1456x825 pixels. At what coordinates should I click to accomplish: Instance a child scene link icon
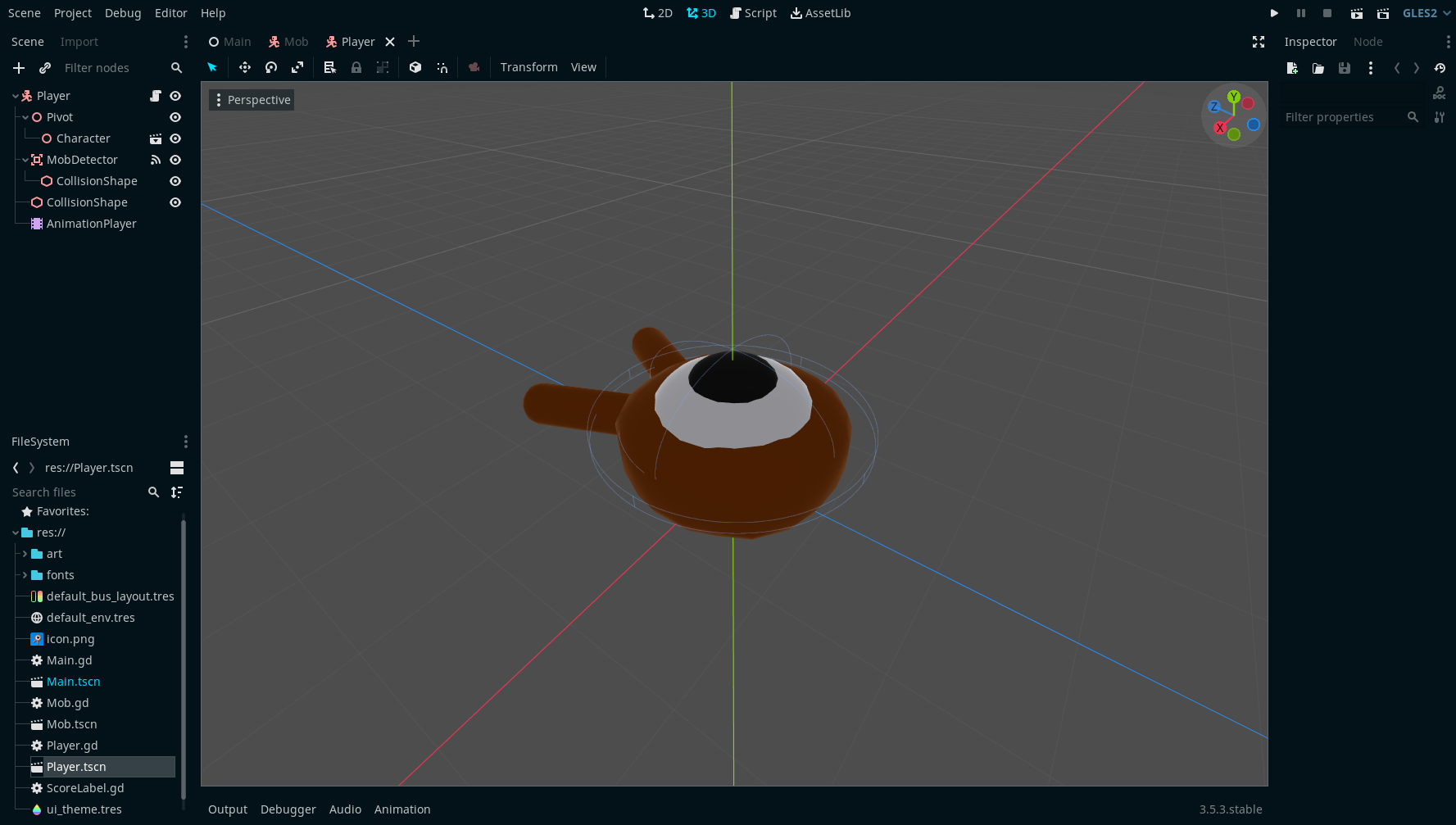45,68
